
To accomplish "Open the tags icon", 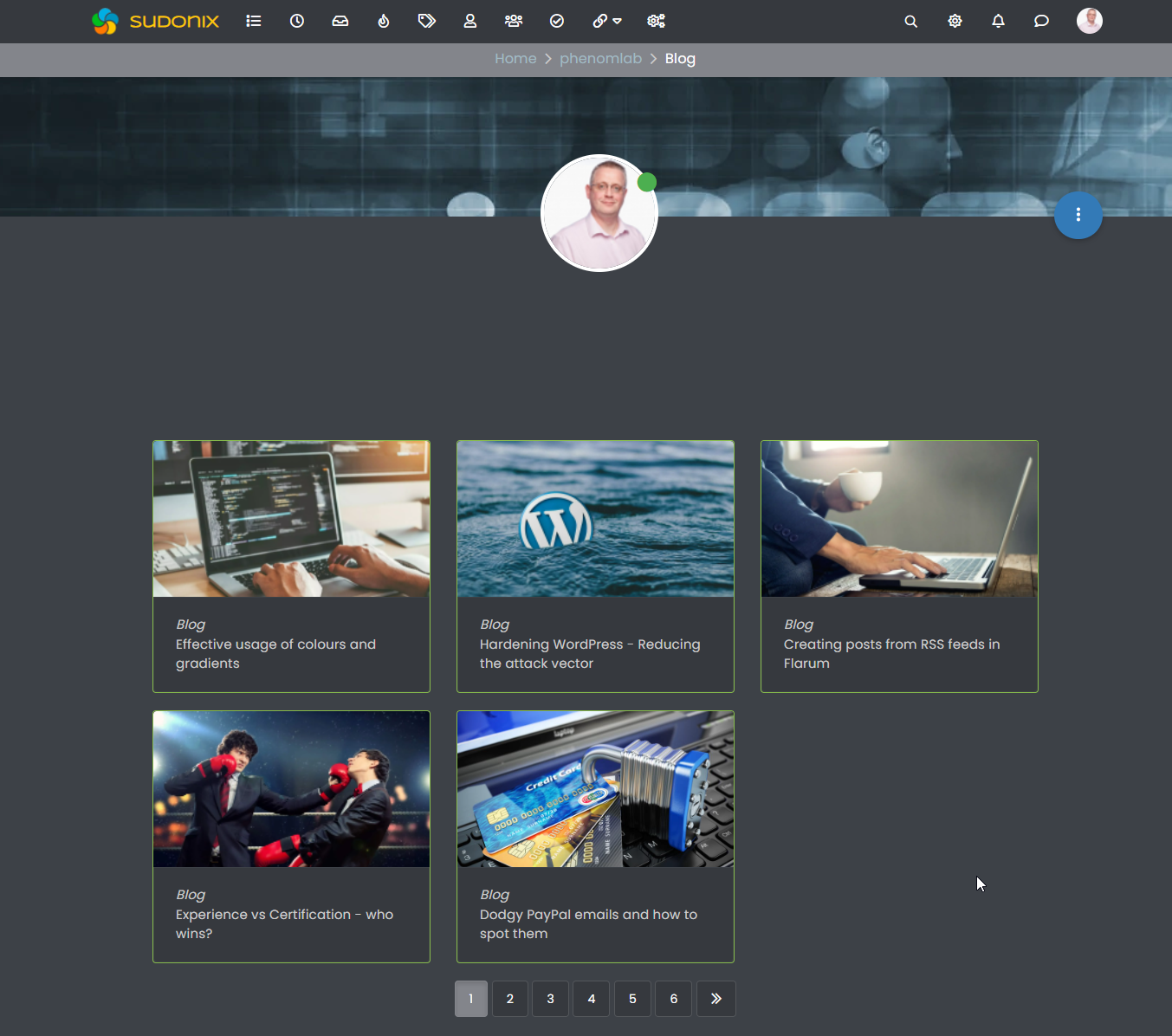I will coord(427,21).
